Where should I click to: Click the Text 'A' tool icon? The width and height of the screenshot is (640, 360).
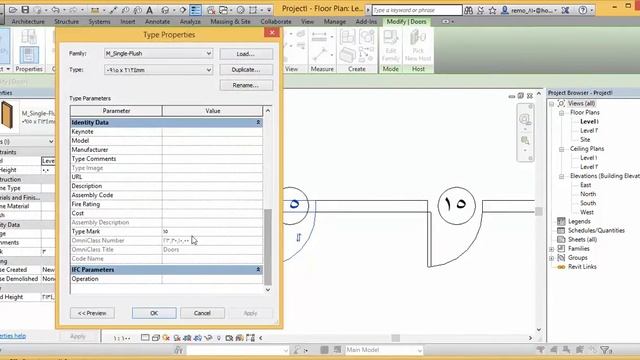point(149,10)
